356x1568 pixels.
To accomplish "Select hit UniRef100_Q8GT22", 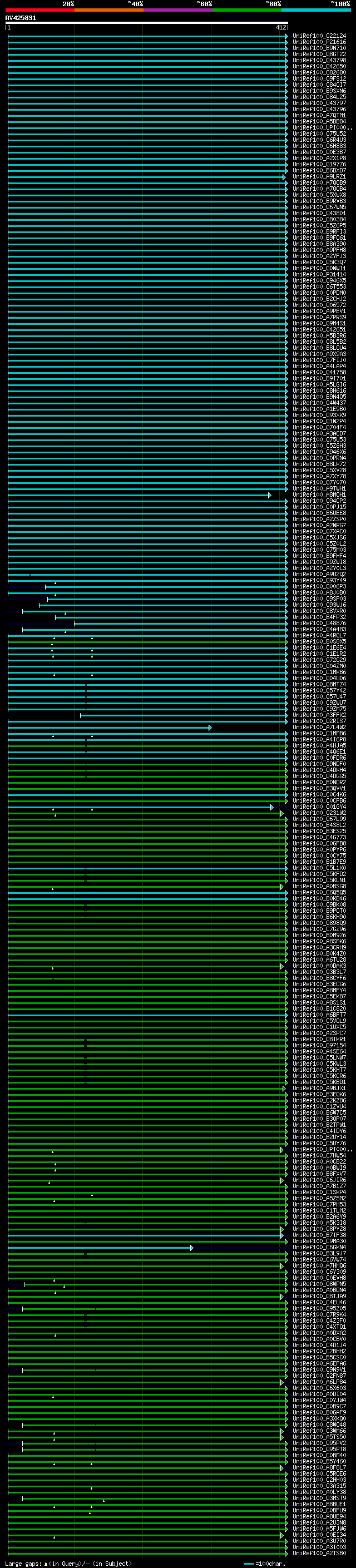I will [x=319, y=54].
